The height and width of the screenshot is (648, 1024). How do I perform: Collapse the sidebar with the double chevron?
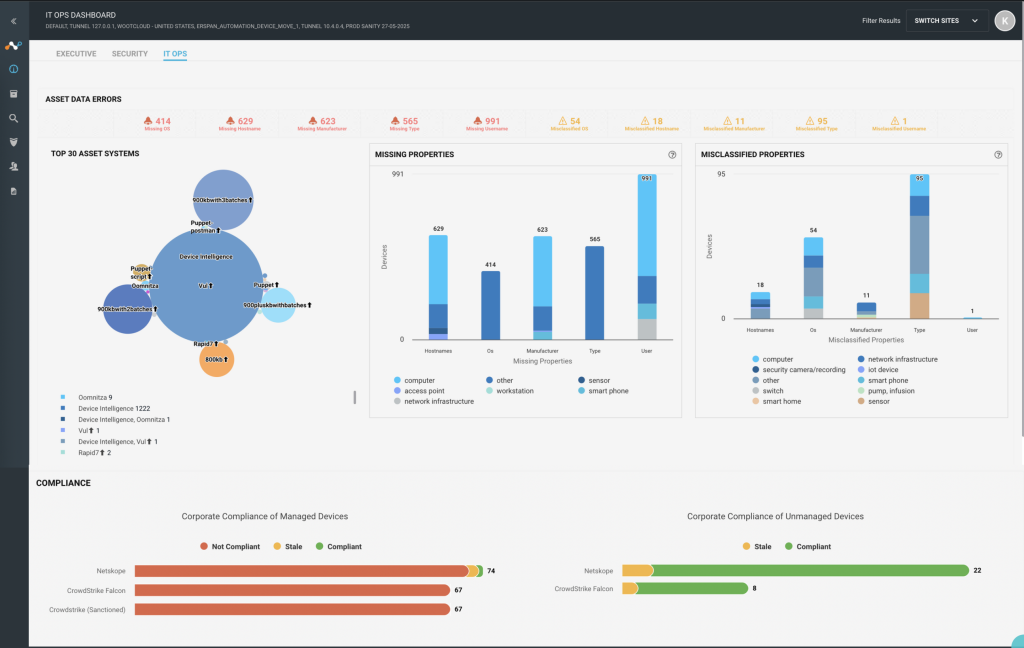pyautogui.click(x=13, y=22)
